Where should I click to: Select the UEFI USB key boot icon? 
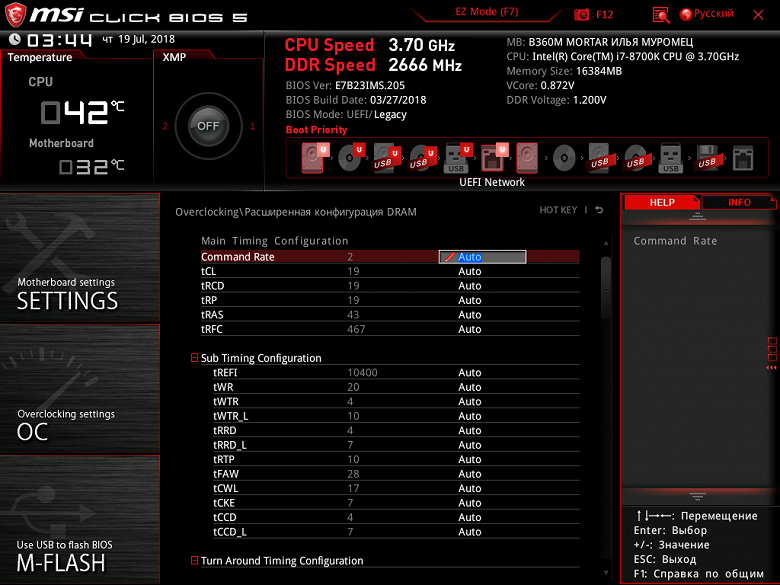[458, 158]
